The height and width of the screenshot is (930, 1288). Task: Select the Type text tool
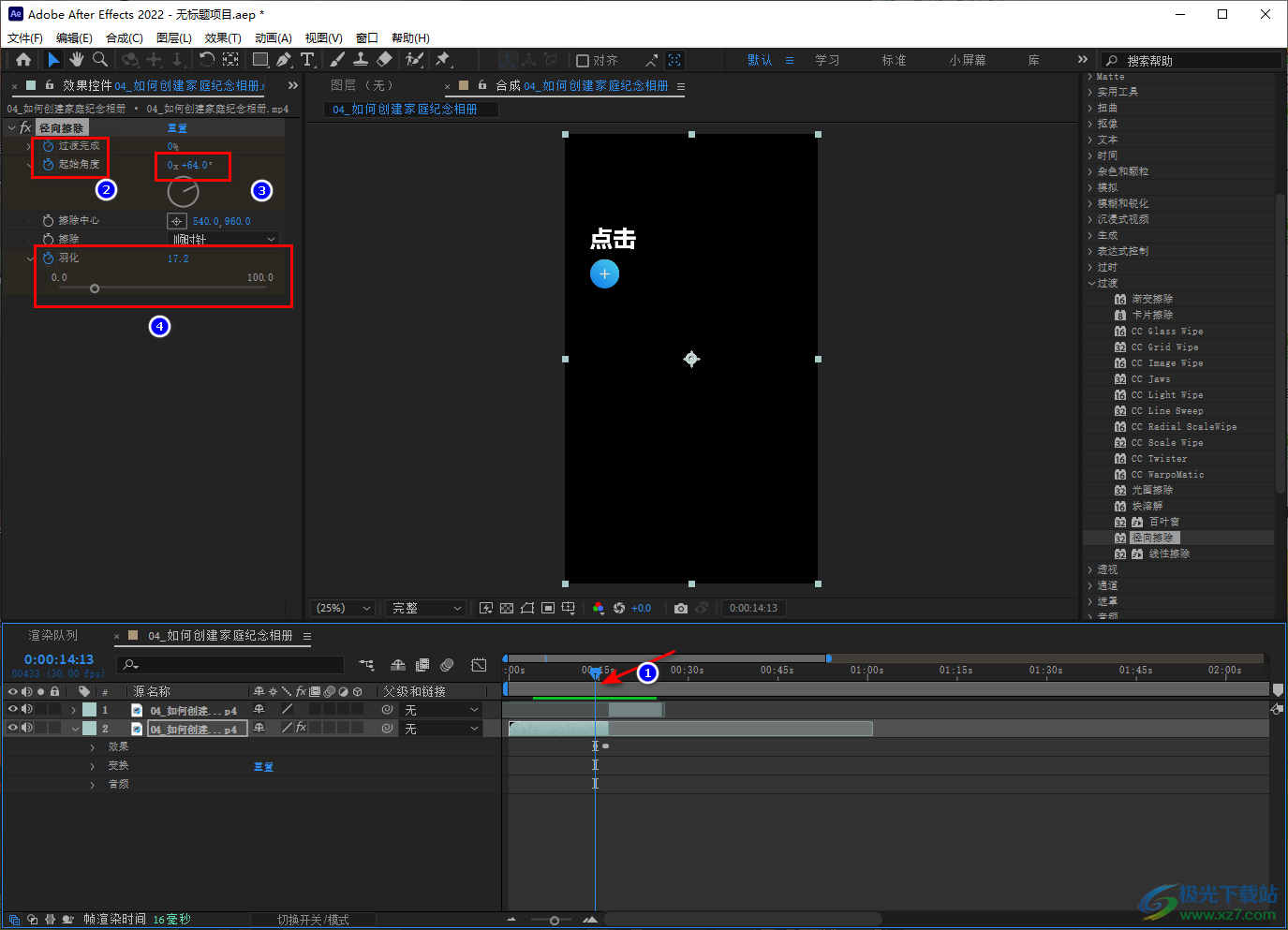coord(307,60)
